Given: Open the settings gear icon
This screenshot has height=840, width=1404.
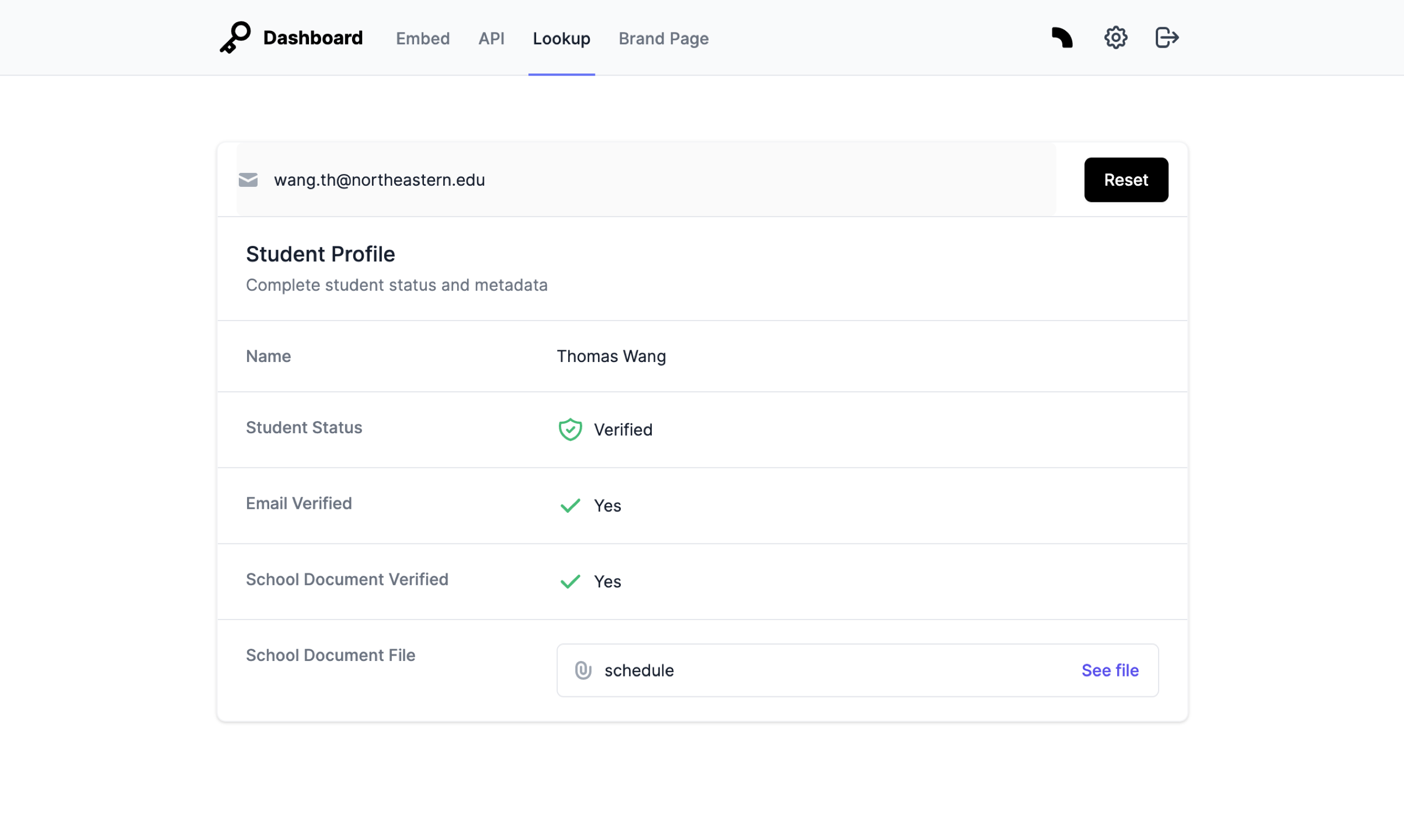Looking at the screenshot, I should pyautogui.click(x=1115, y=38).
